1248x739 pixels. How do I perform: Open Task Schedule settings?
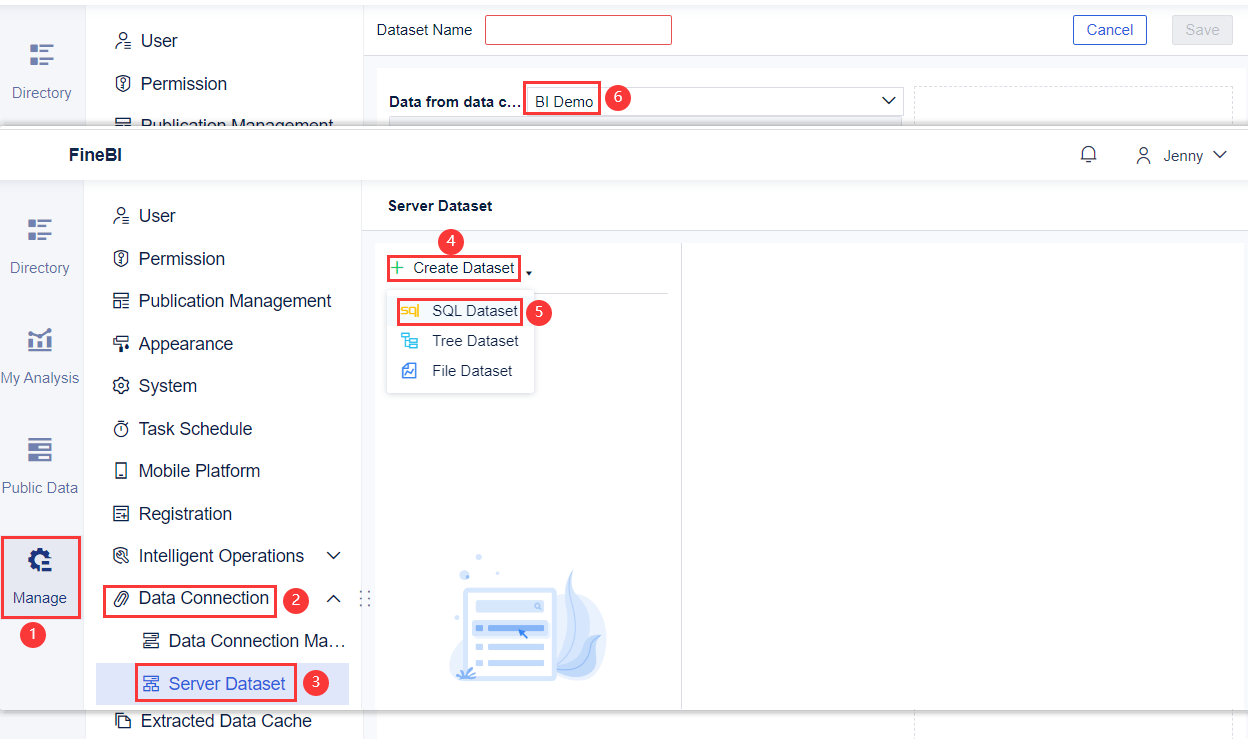coord(195,428)
